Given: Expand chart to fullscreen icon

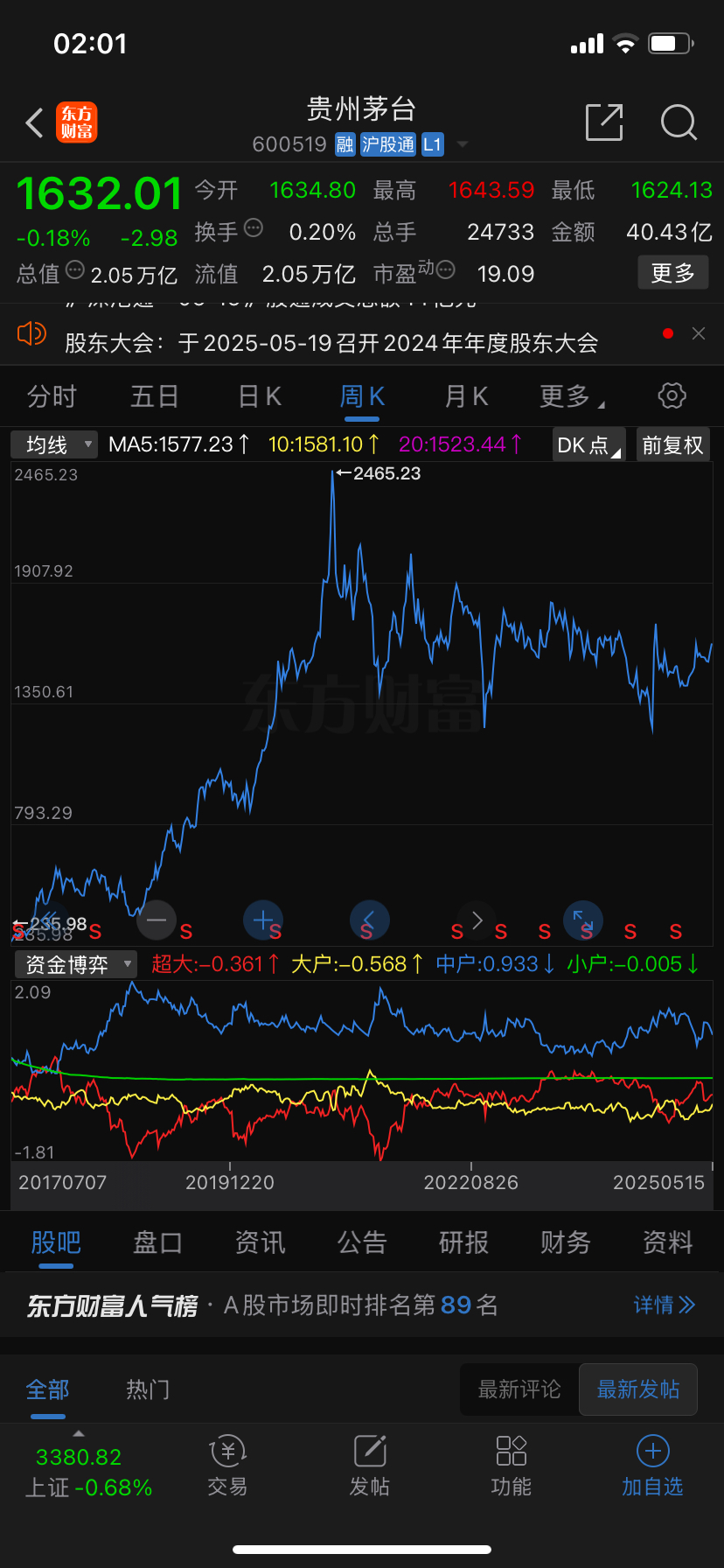Looking at the screenshot, I should pos(583,920).
